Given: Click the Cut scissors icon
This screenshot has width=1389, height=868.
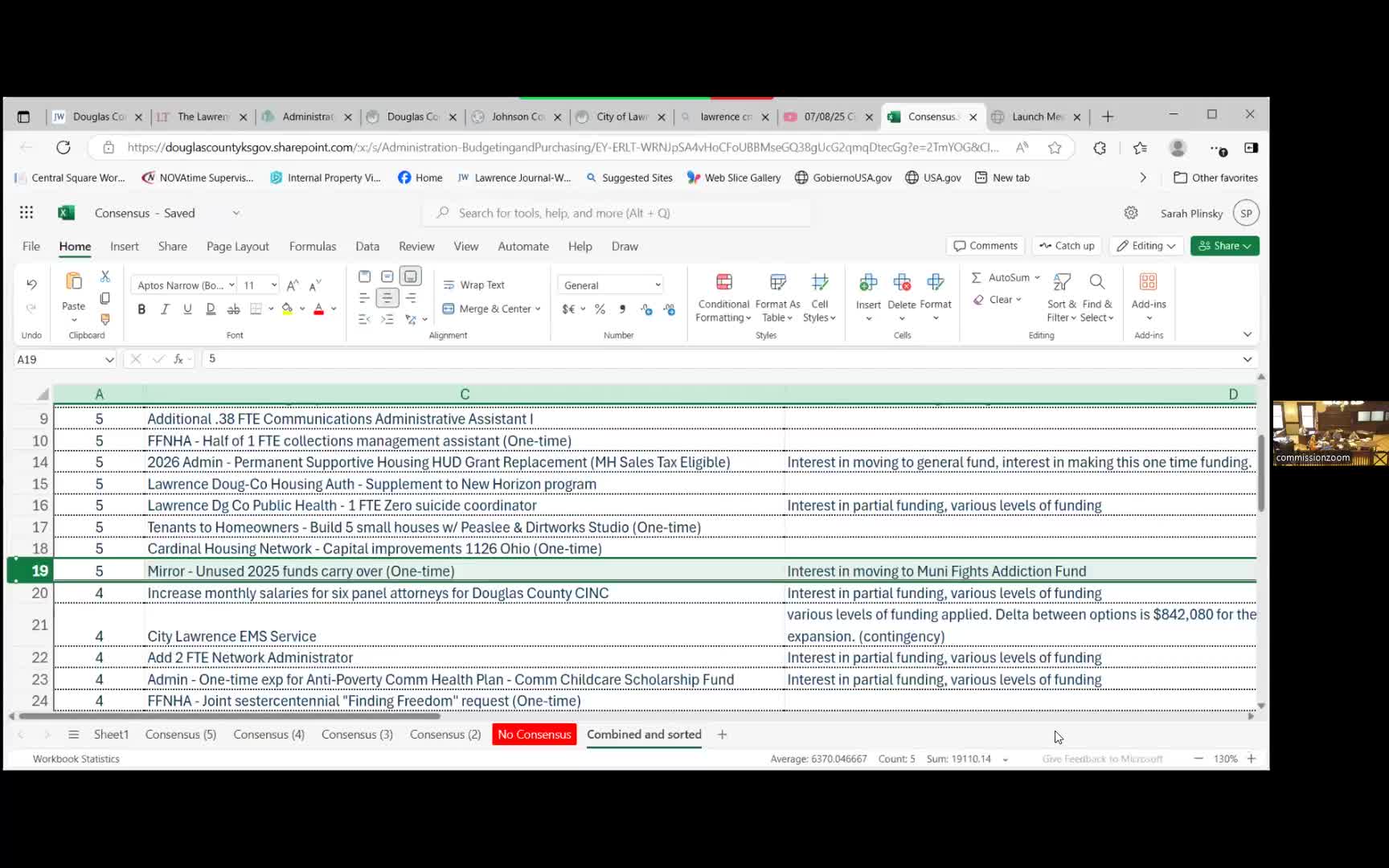Looking at the screenshot, I should pos(104,276).
